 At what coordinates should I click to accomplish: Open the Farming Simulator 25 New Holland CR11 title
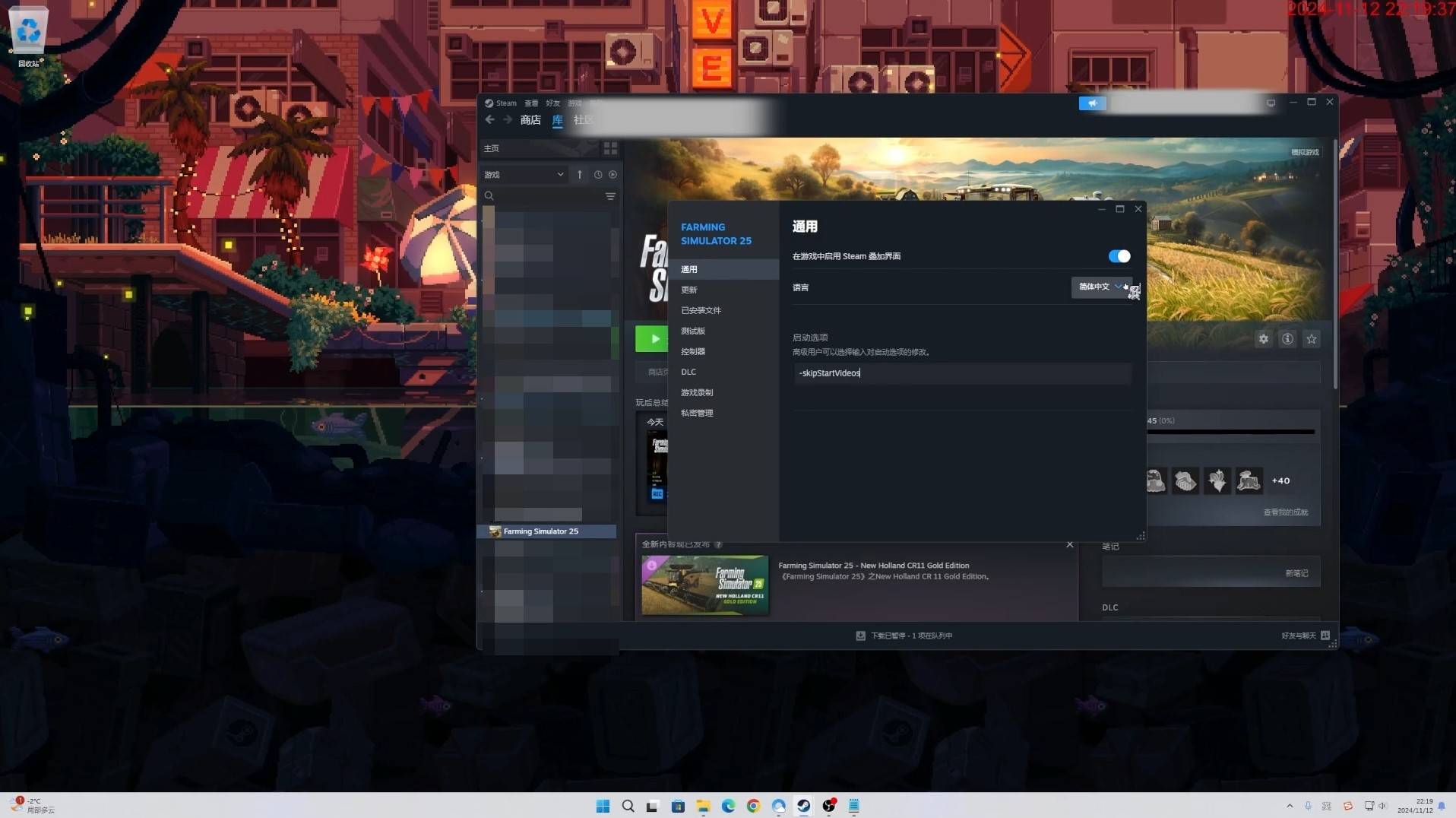[x=873, y=566]
